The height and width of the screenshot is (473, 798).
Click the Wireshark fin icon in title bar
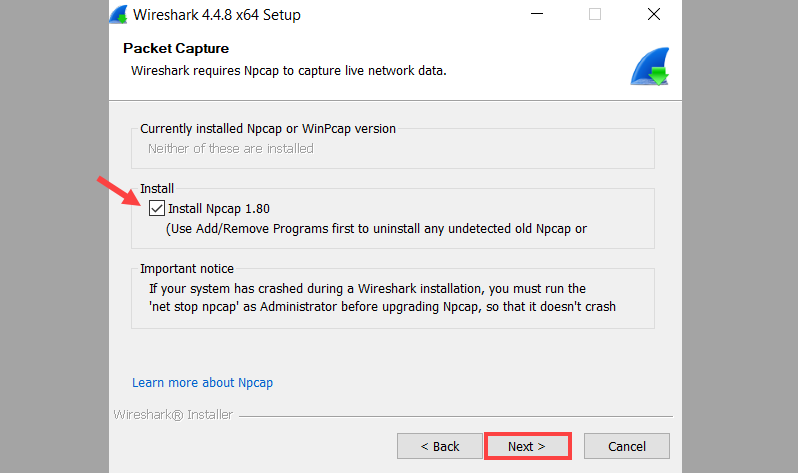coord(119,14)
